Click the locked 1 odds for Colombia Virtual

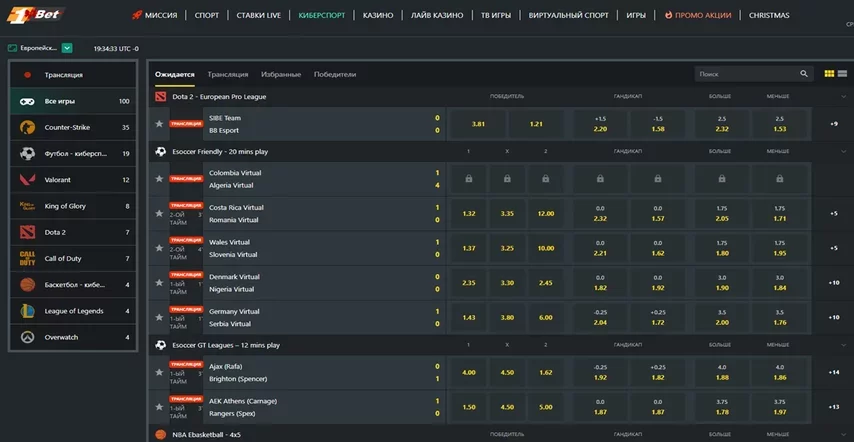(x=469, y=179)
